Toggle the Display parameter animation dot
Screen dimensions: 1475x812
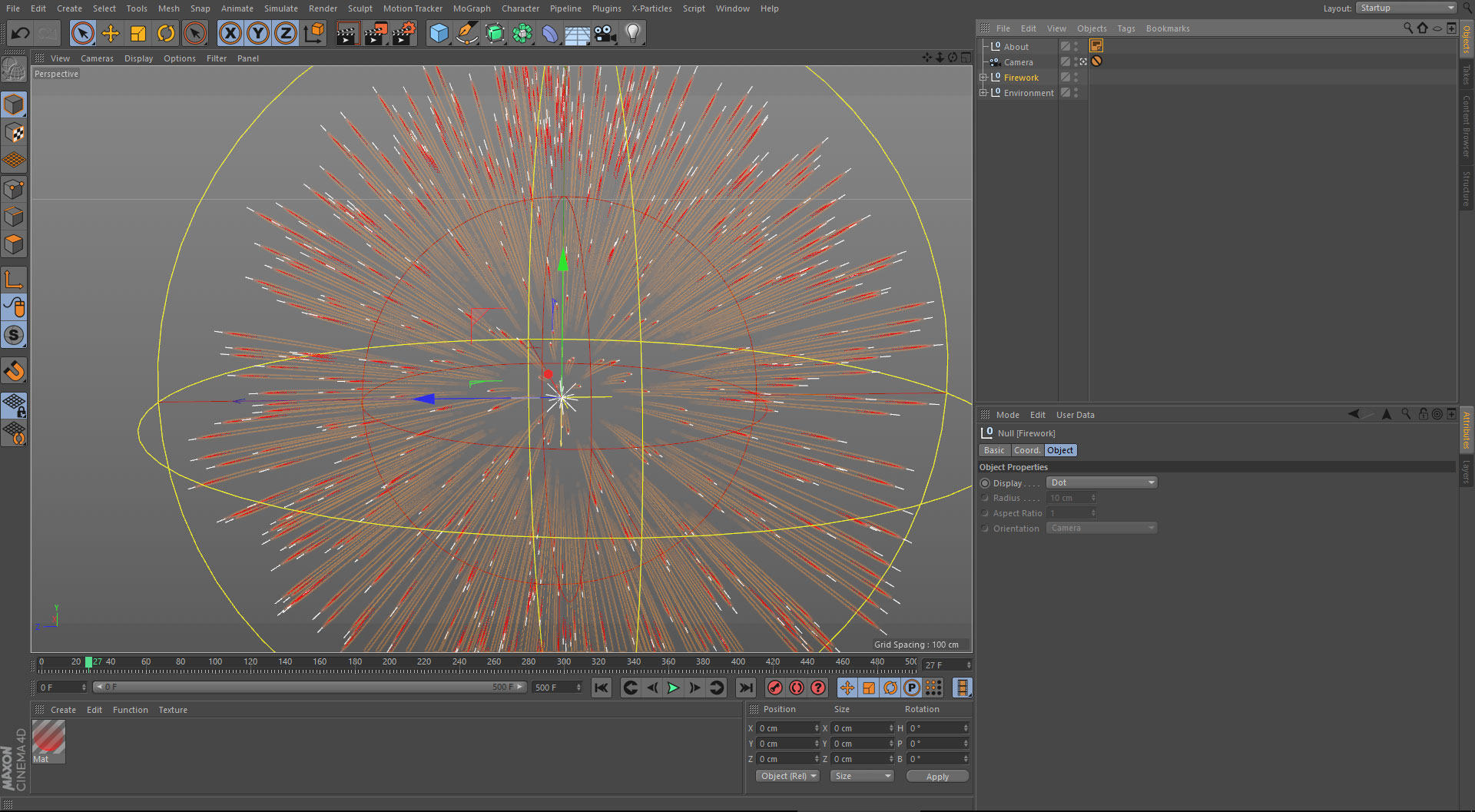[x=985, y=483]
